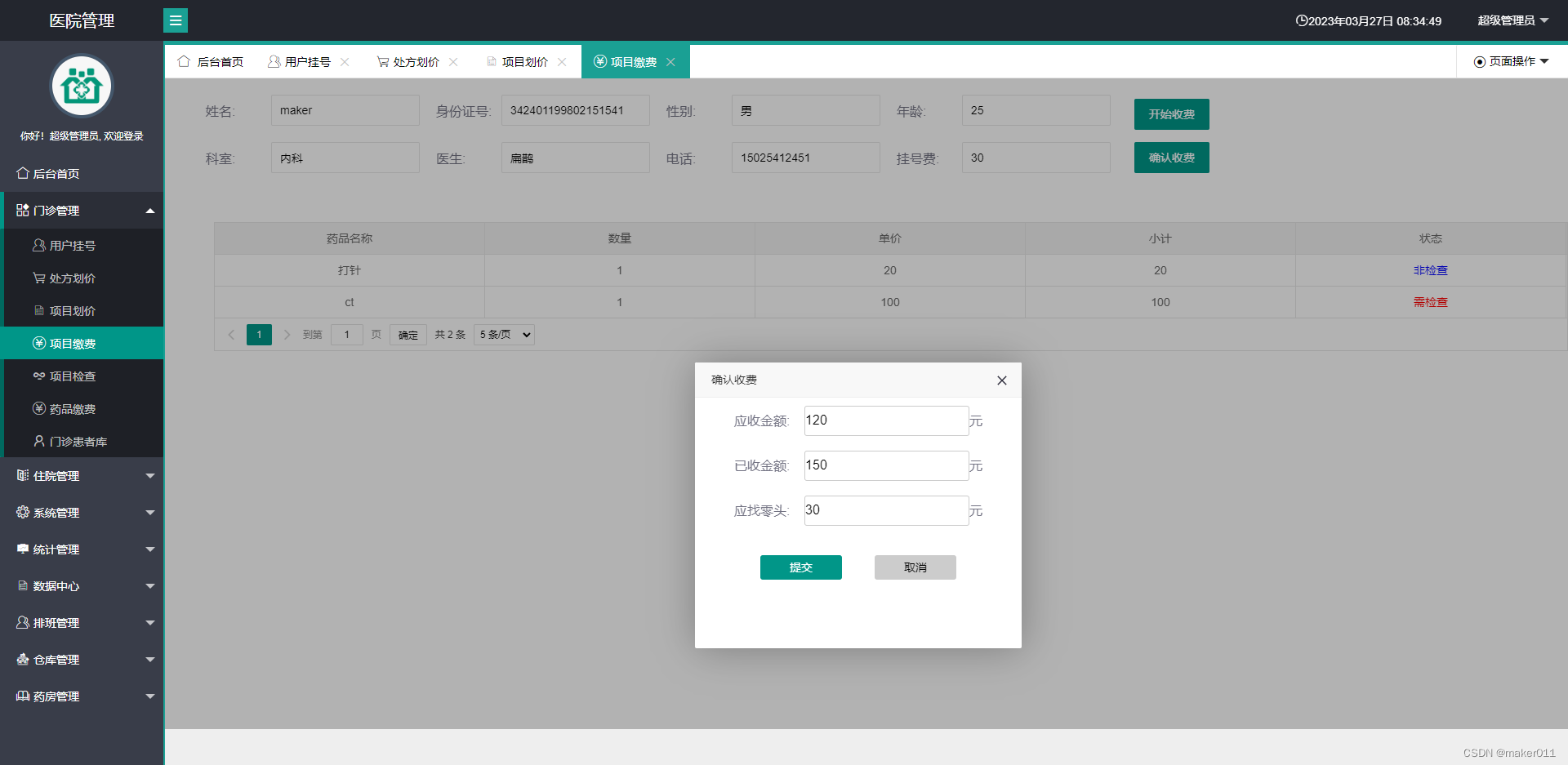The height and width of the screenshot is (765, 1568).
Task: Select page 1 in pagination
Action: 259,335
